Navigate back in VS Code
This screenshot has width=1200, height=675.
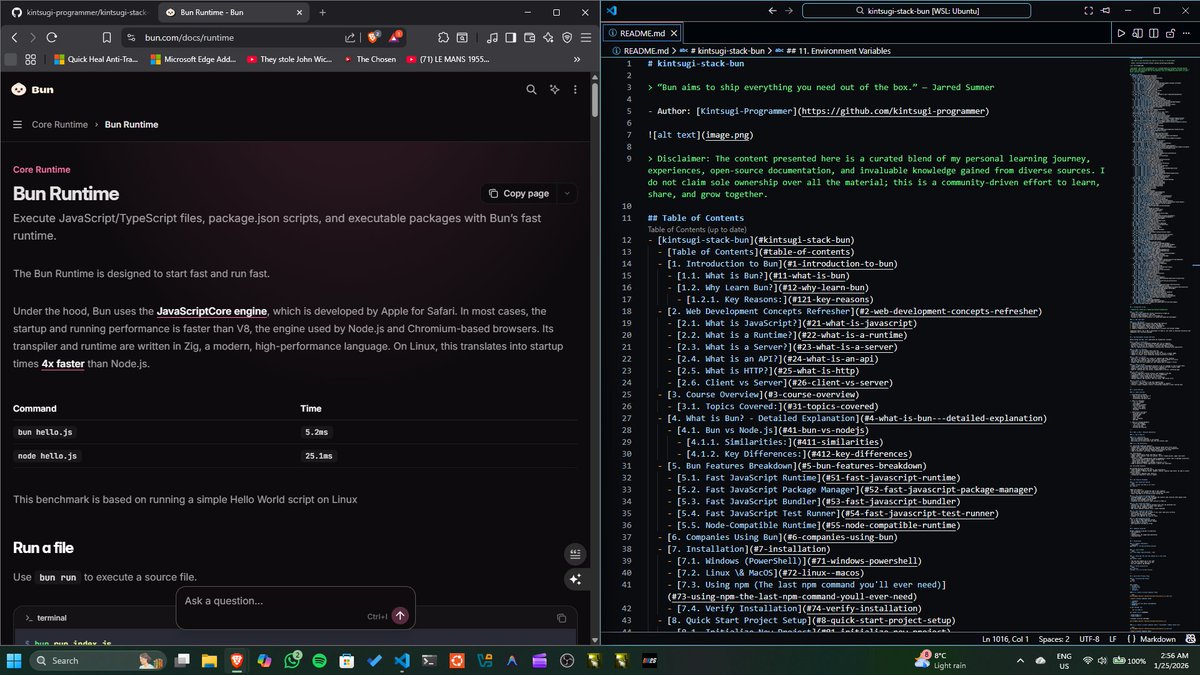pyautogui.click(x=771, y=10)
